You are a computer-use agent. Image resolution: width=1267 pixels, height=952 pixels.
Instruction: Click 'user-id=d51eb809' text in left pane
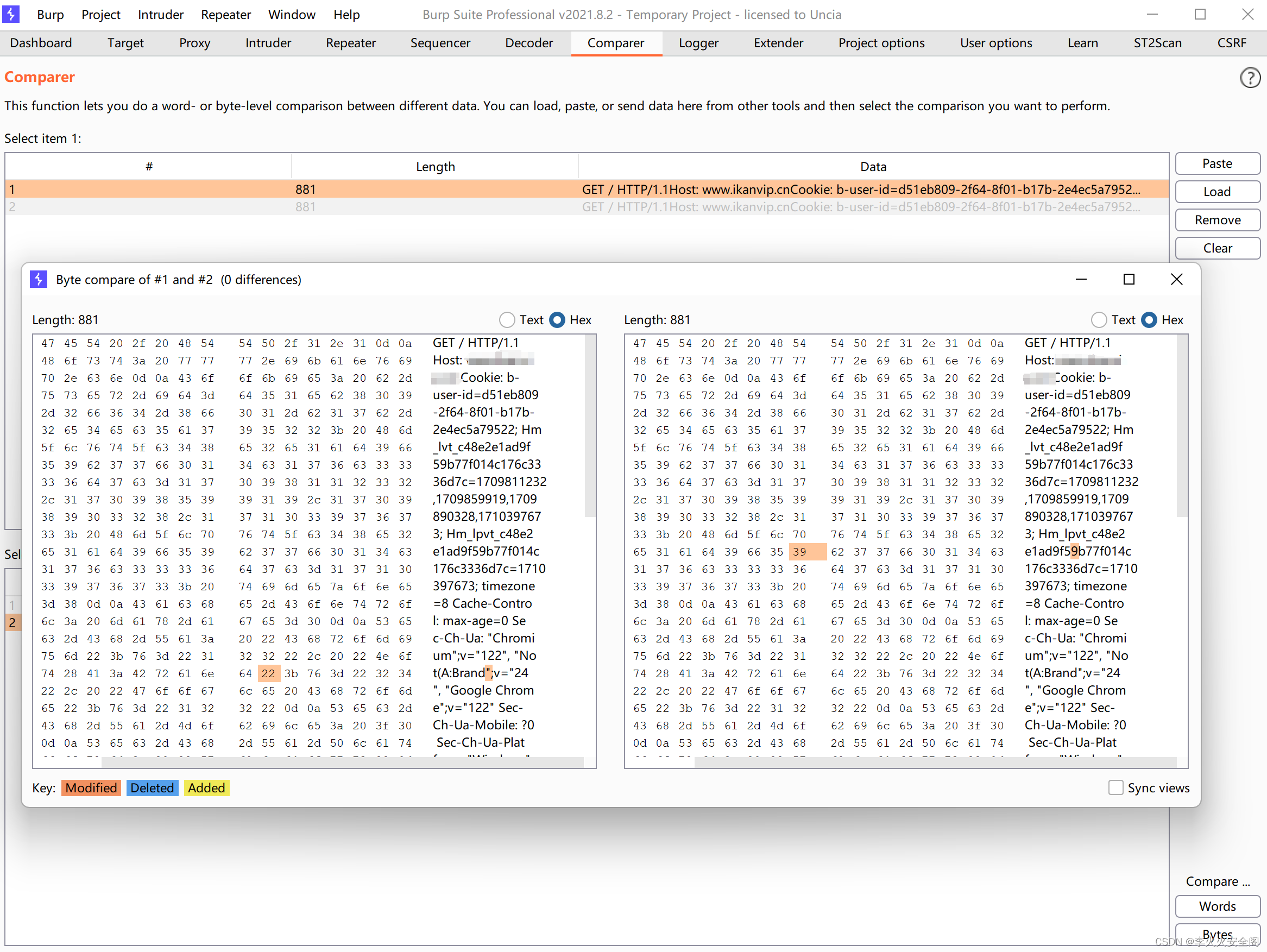point(486,395)
